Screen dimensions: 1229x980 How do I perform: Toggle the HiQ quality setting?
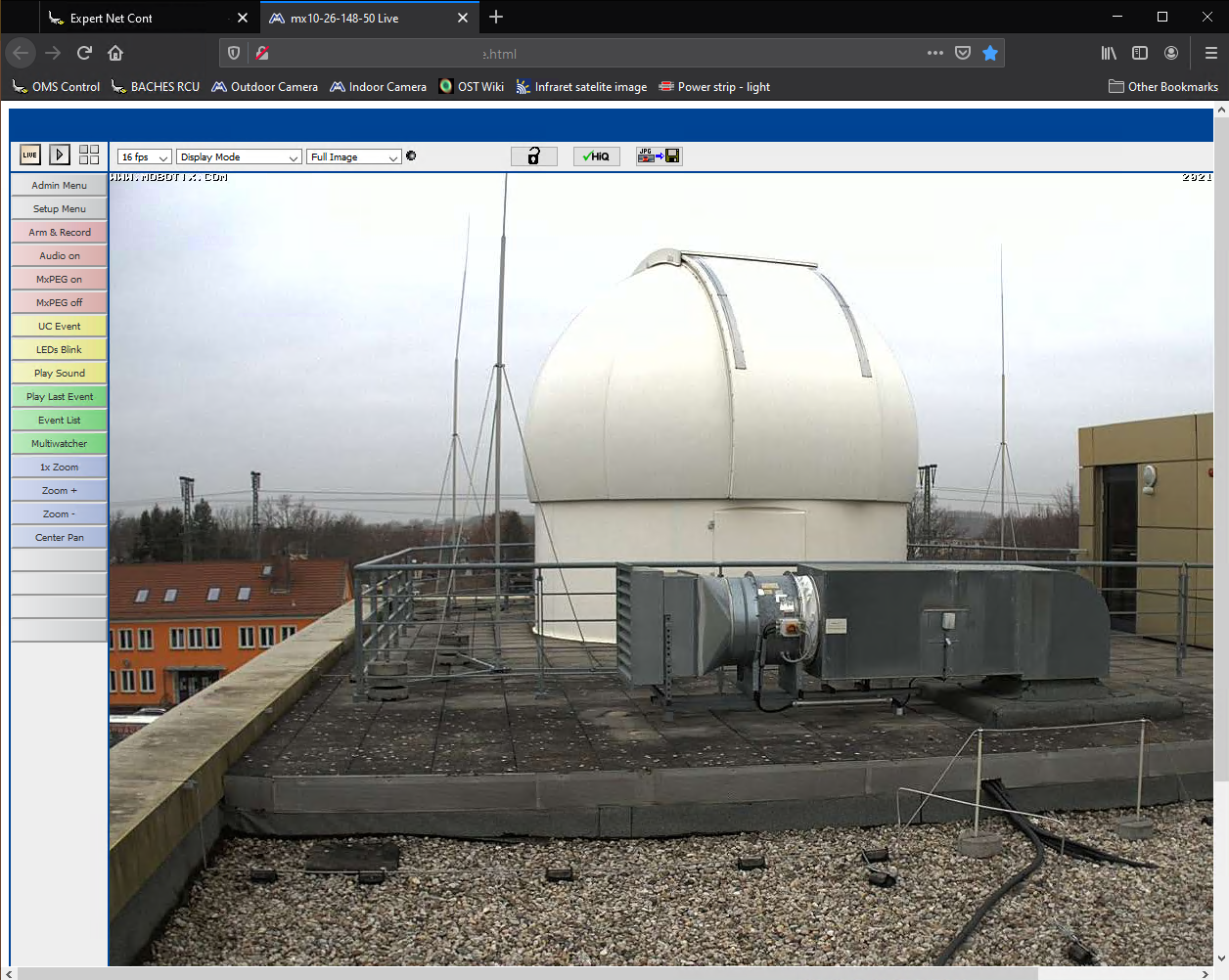[x=596, y=156]
